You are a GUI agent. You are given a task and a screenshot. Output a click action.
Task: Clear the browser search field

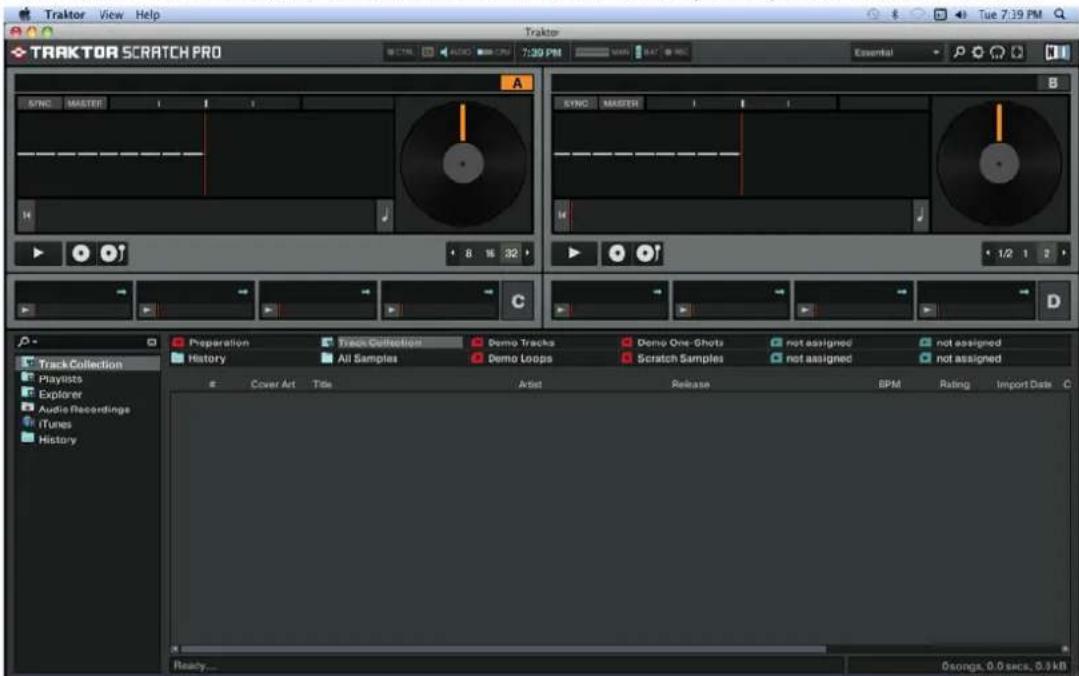(x=151, y=342)
